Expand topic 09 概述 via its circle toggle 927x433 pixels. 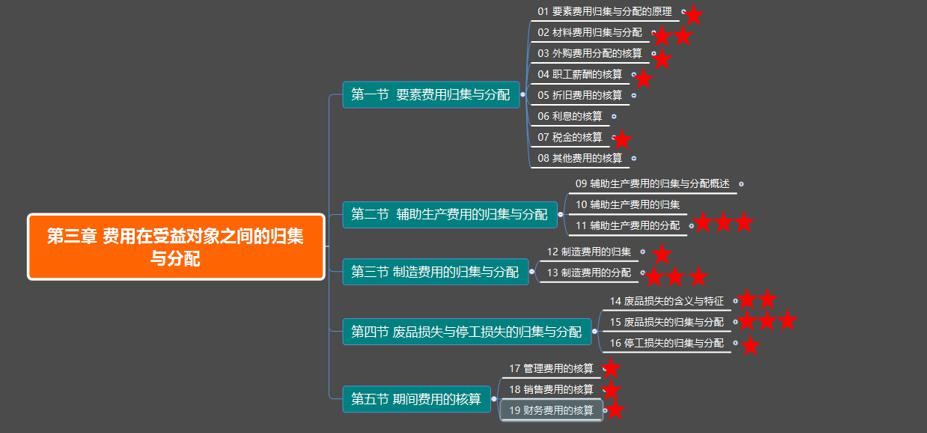741,184
